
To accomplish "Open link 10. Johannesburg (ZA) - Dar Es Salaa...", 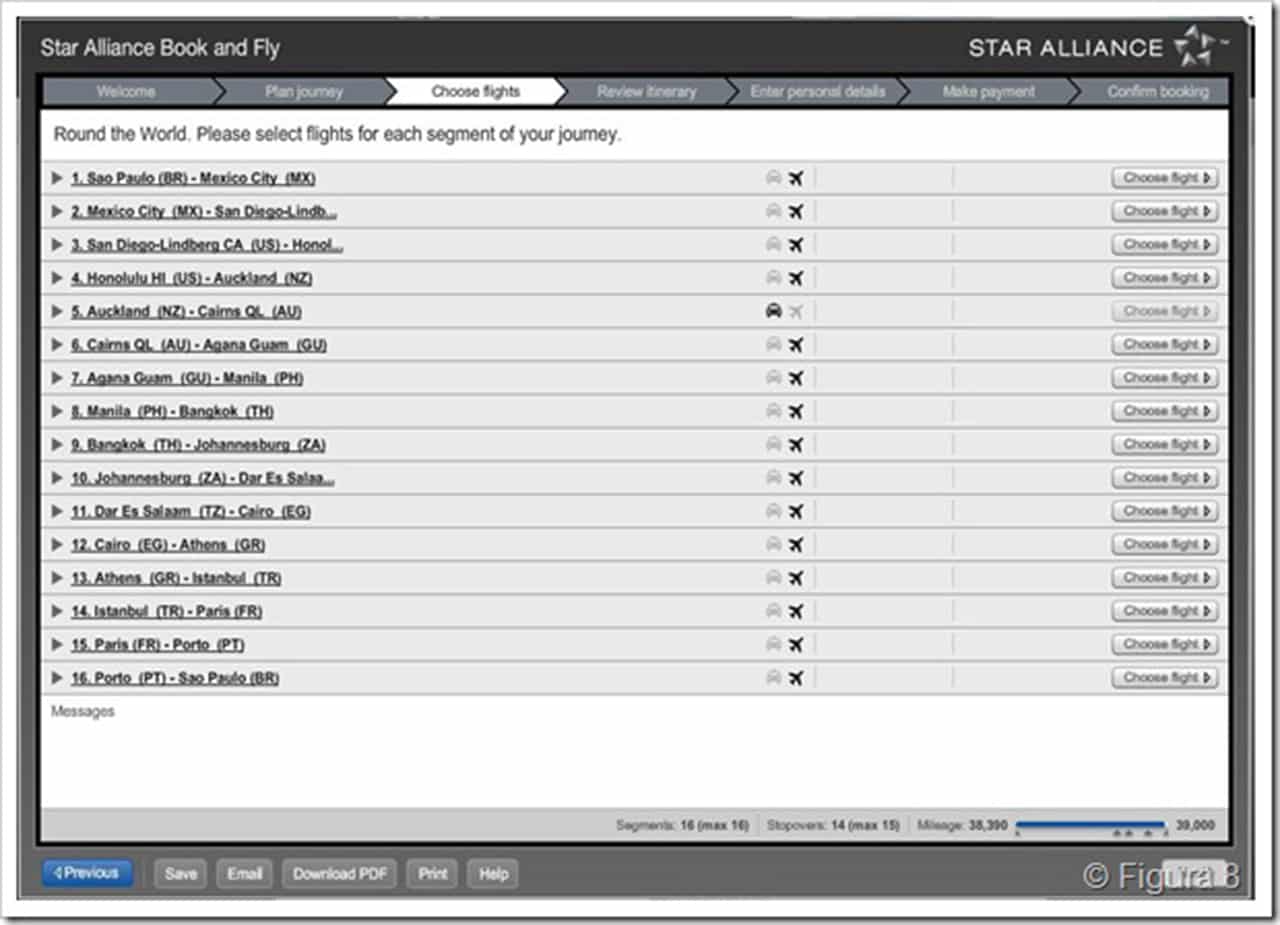I will click(203, 478).
